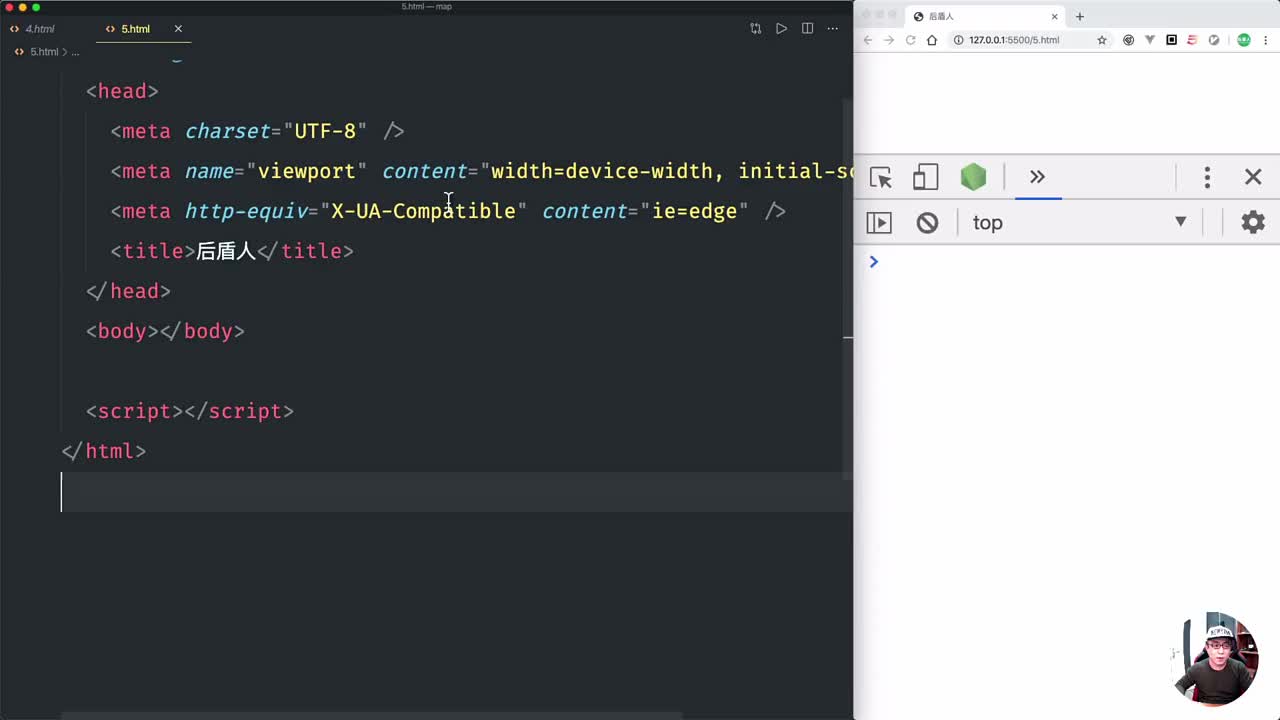Expand the breadcrumb ellipsis after 5.html
Screen dimensions: 1280x720
coord(75,52)
